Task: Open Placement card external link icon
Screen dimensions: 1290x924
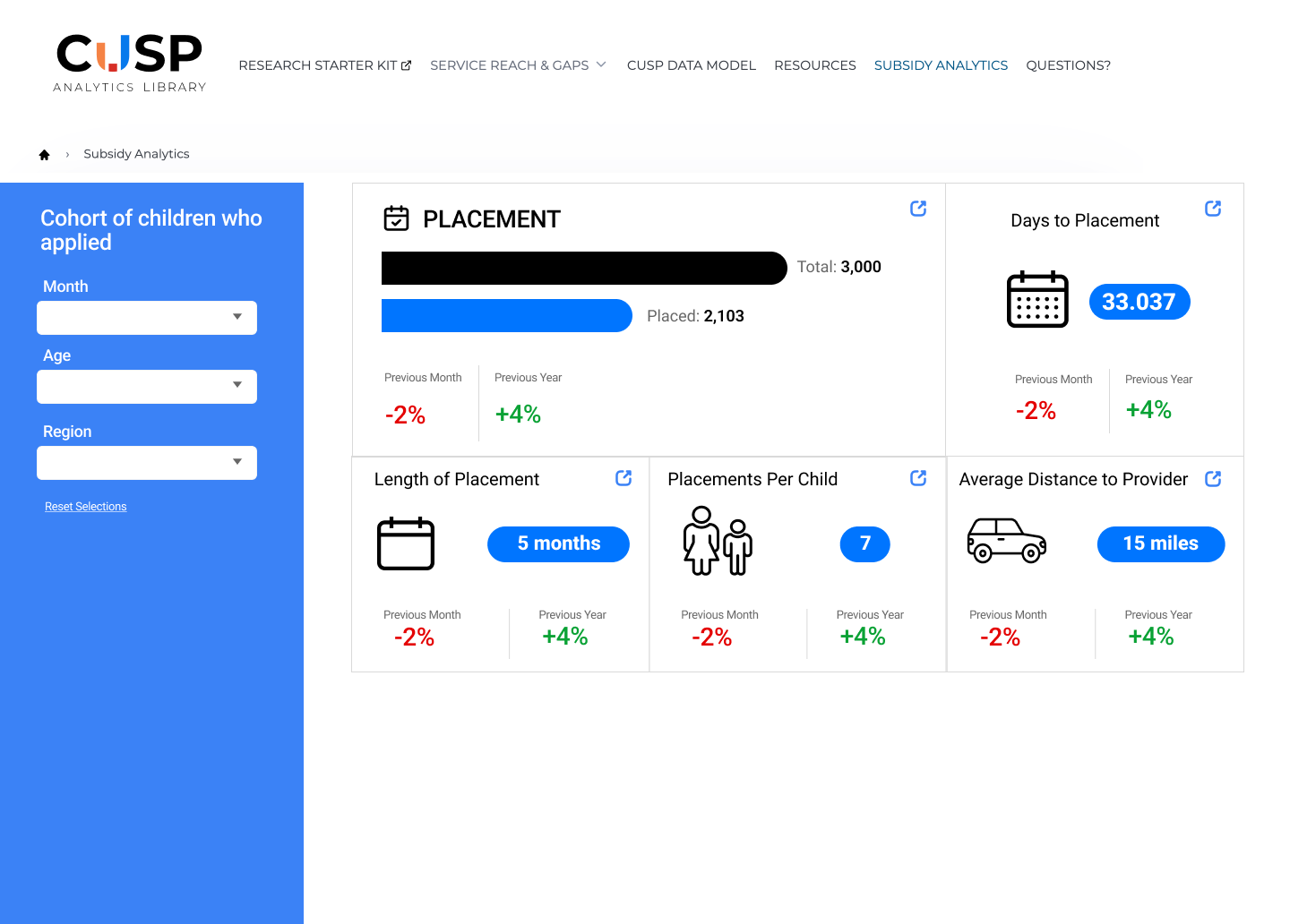Action: tap(918, 209)
